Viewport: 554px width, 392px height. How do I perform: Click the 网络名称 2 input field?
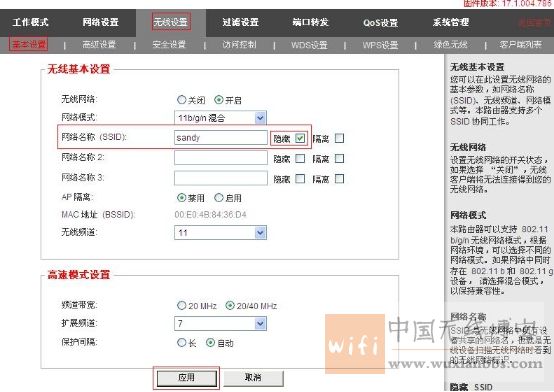click(221, 158)
